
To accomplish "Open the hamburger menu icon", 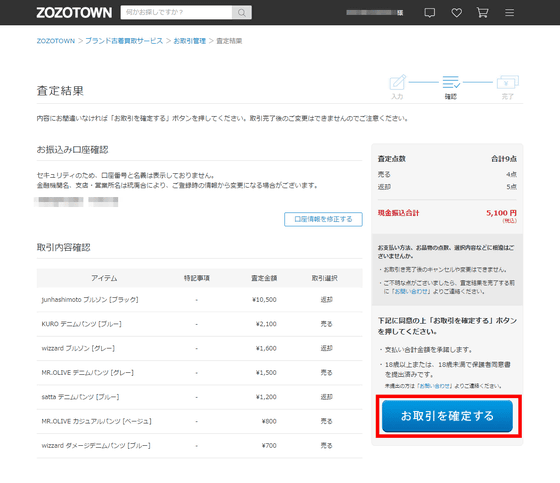I will pos(510,13).
